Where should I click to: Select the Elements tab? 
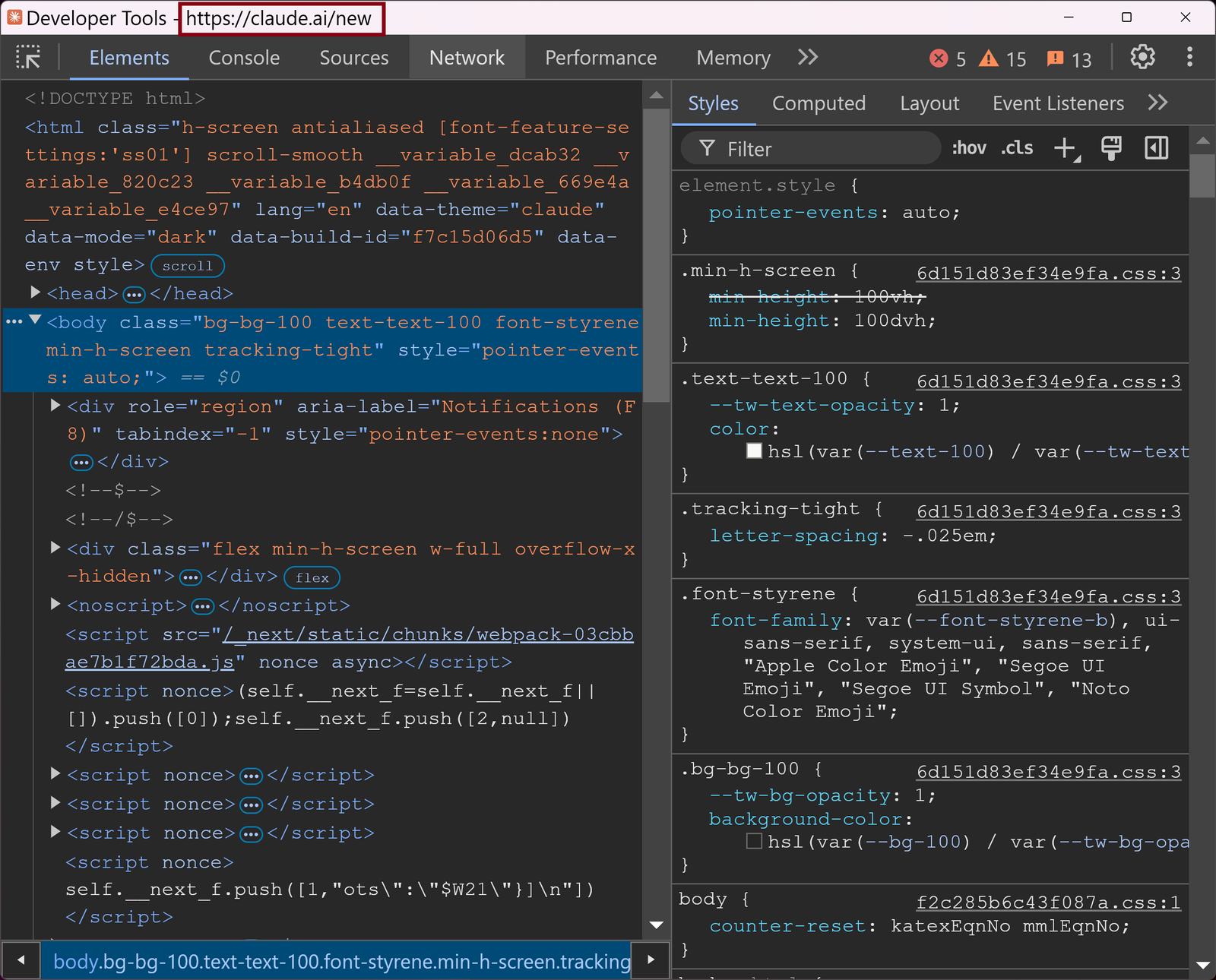coord(129,58)
